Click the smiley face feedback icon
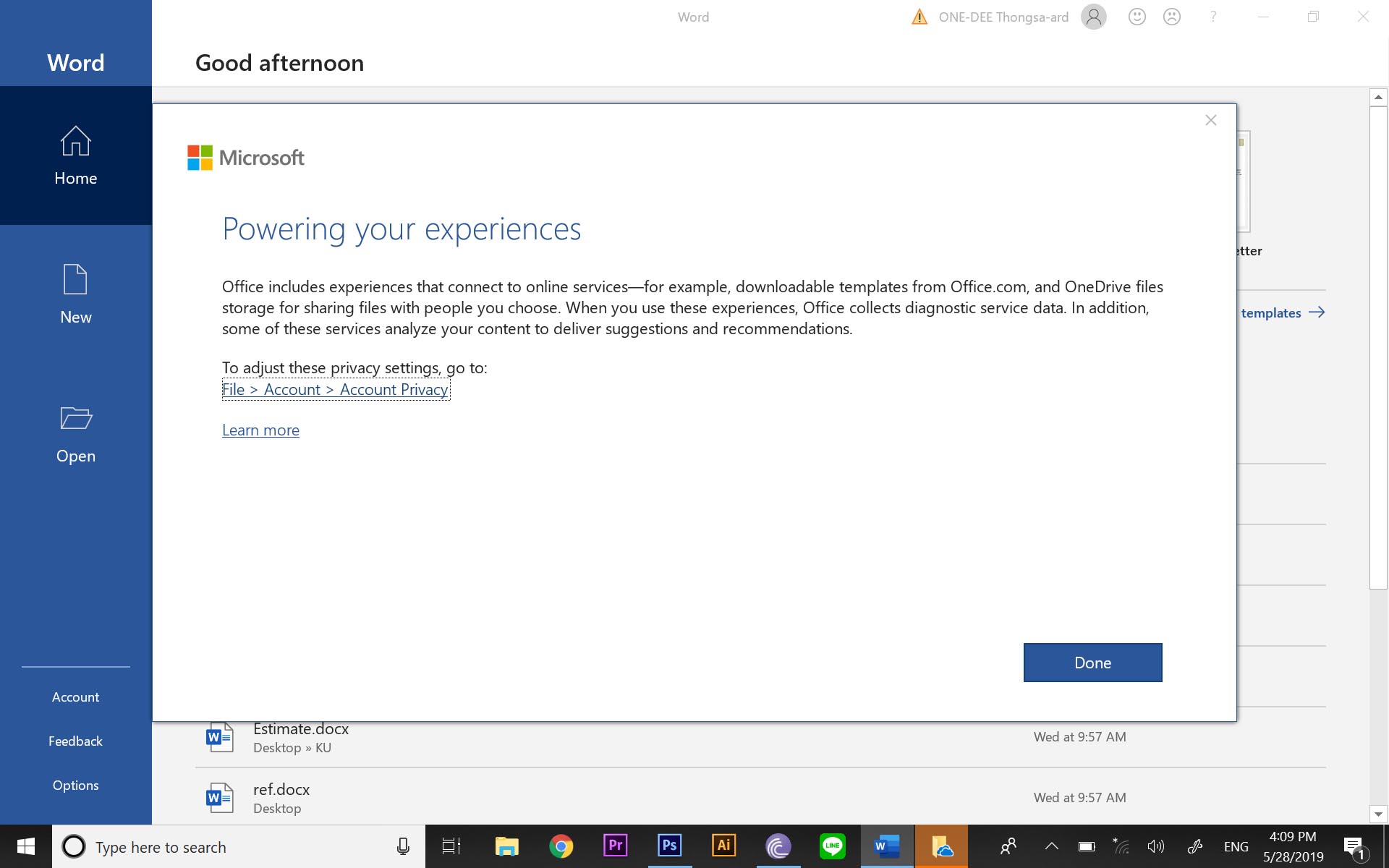Screen dimensions: 1389x868 point(1137,17)
